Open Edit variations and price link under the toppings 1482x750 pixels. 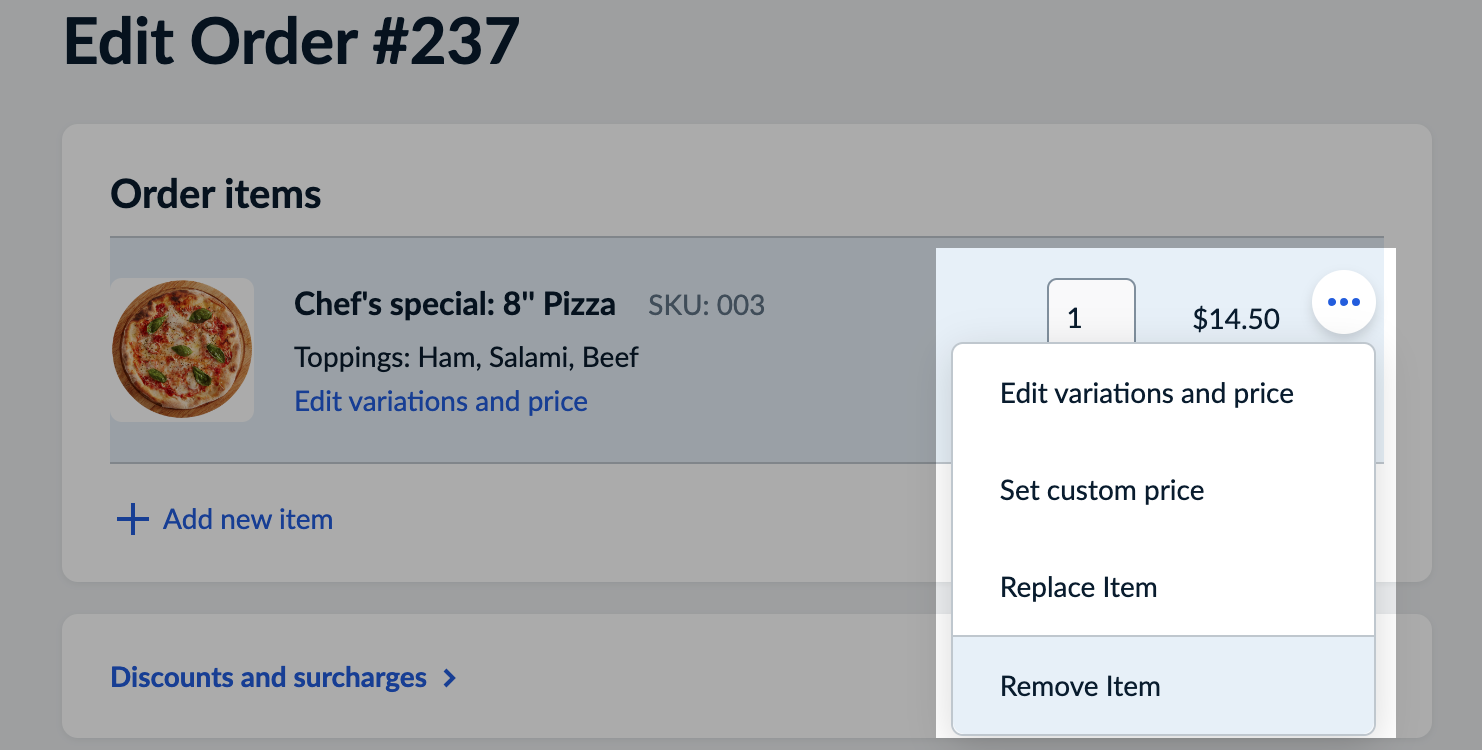440,401
